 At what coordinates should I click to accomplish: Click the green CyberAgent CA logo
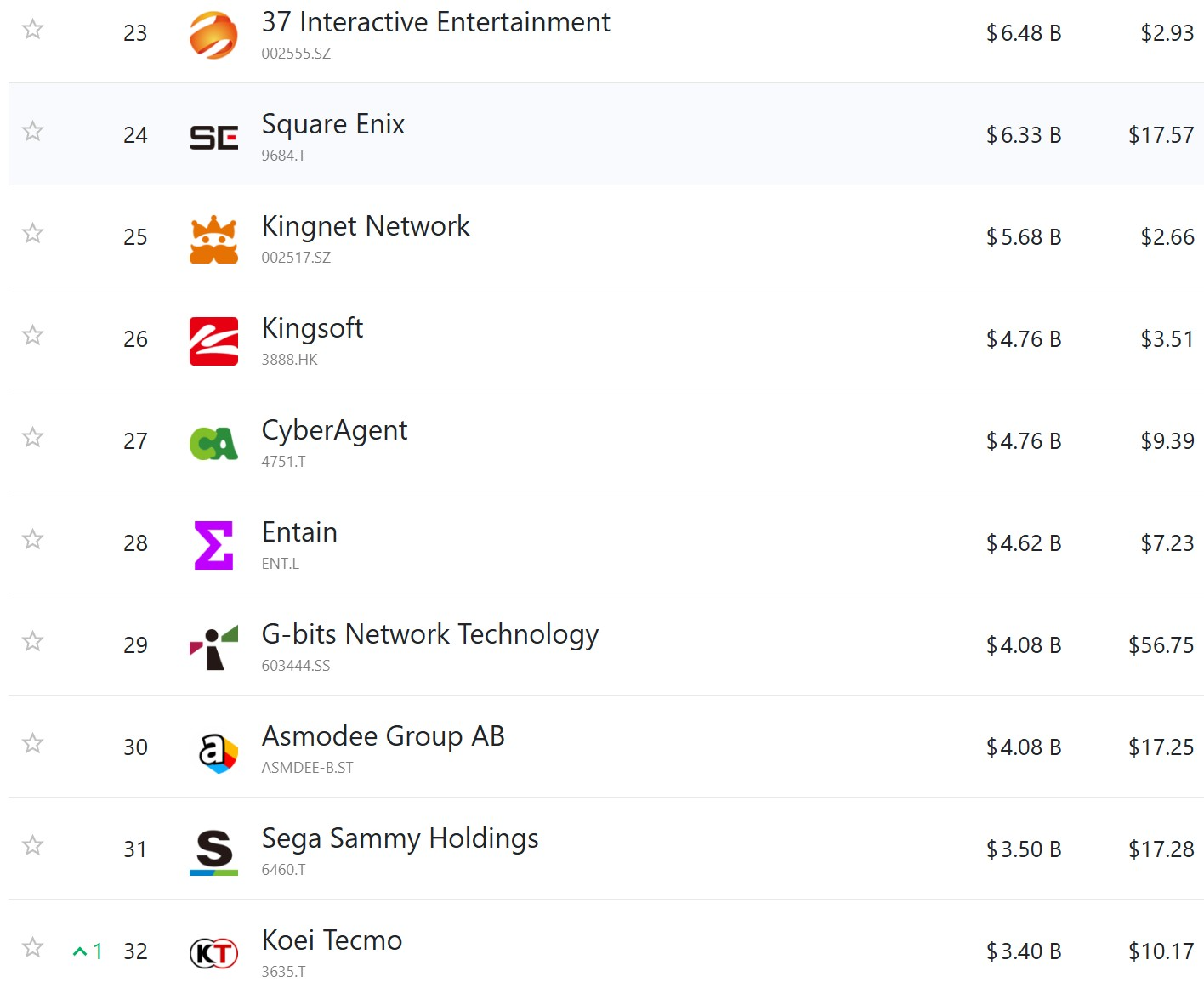(x=213, y=443)
